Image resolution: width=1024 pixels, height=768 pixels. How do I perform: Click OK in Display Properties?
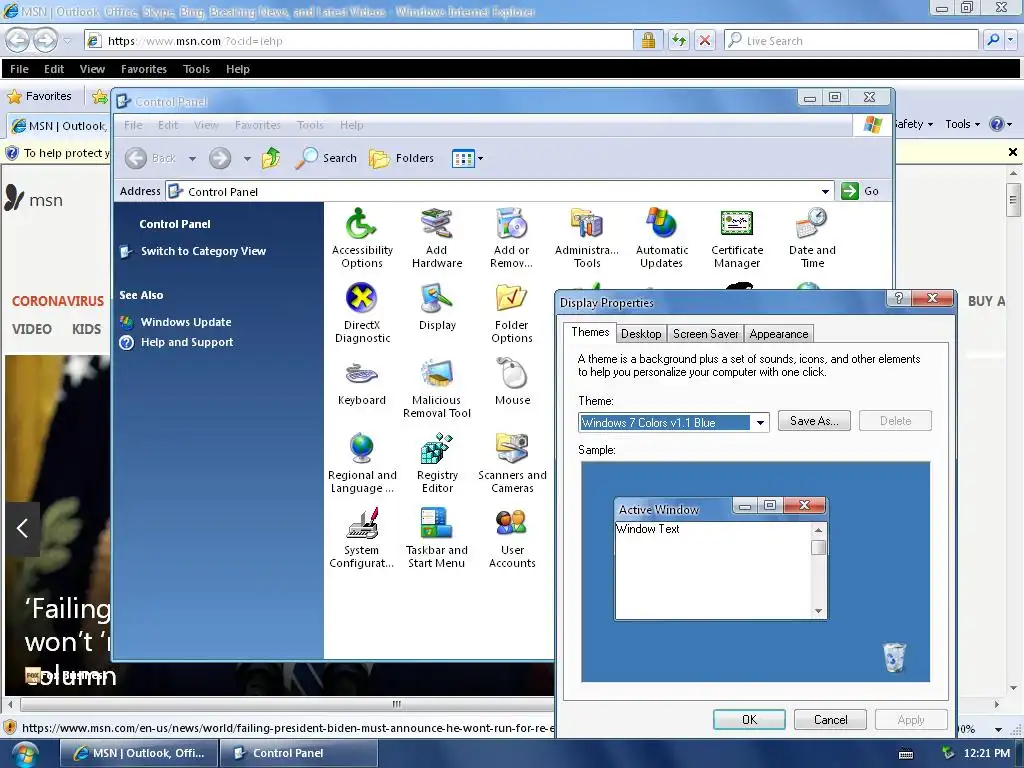749,719
